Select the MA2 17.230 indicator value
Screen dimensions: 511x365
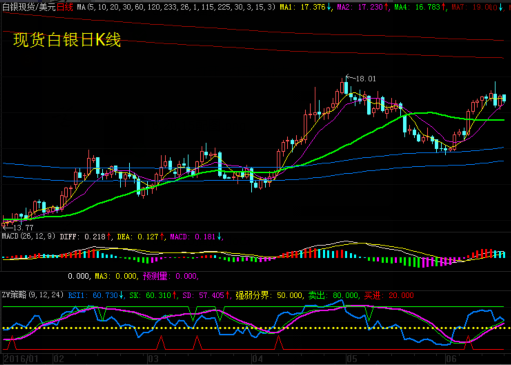point(362,7)
